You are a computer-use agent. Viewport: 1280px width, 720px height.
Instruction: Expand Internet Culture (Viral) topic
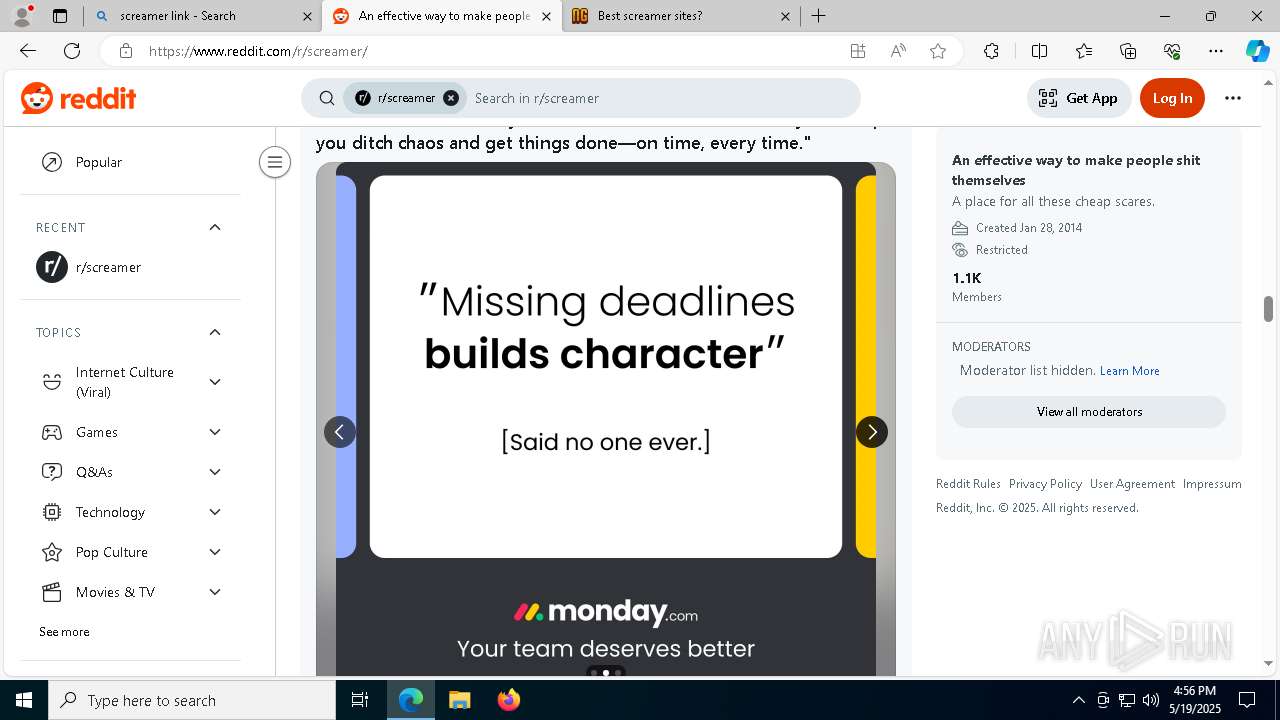[215, 382]
